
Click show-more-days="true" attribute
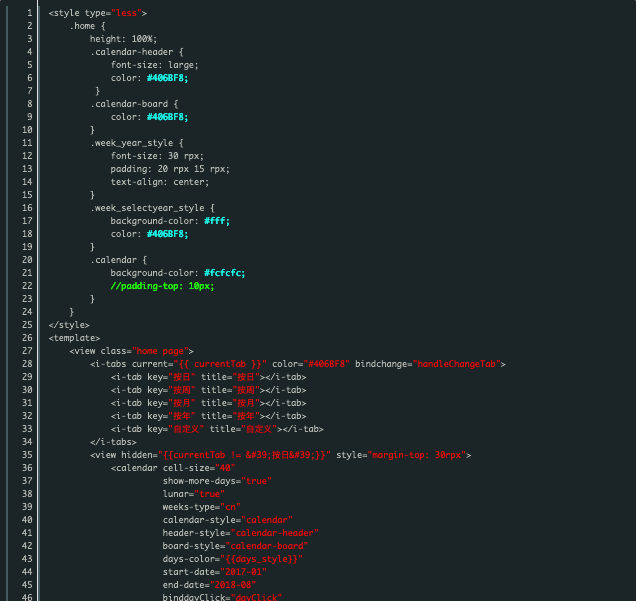pos(217,481)
